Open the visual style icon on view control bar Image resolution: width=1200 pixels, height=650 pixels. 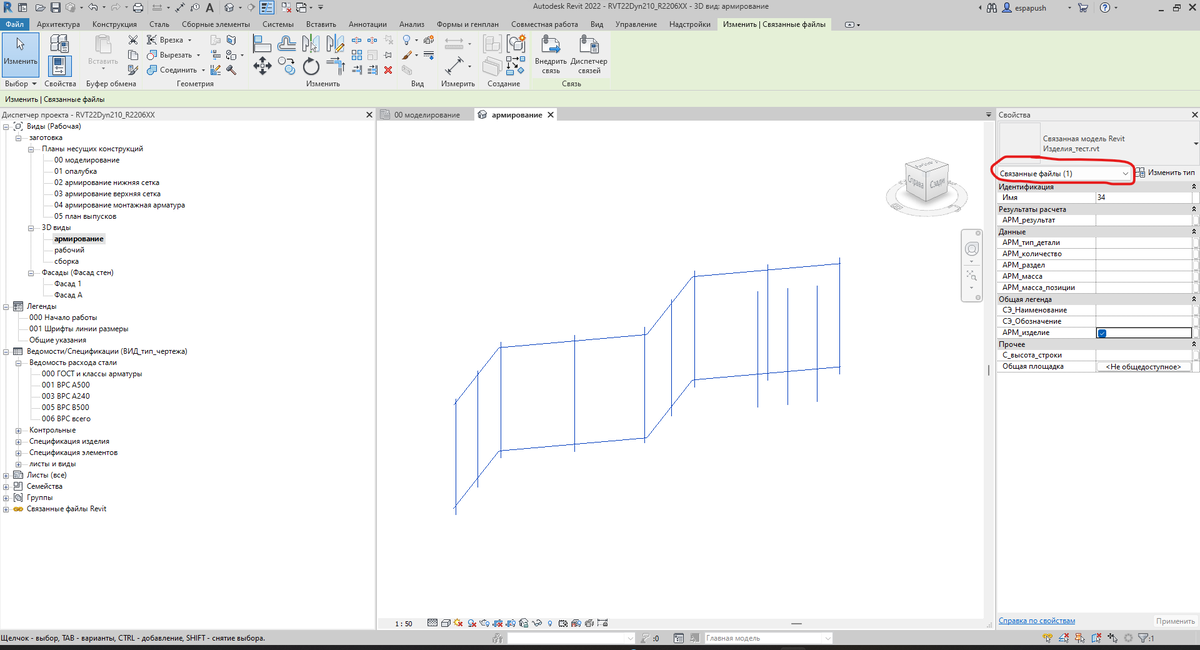coord(446,622)
